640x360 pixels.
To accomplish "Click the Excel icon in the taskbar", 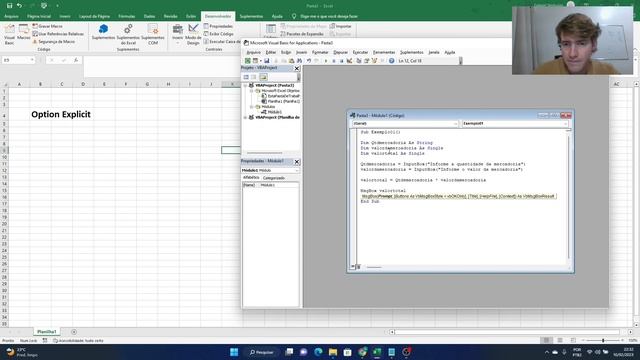I will pyautogui.click(x=377, y=352).
